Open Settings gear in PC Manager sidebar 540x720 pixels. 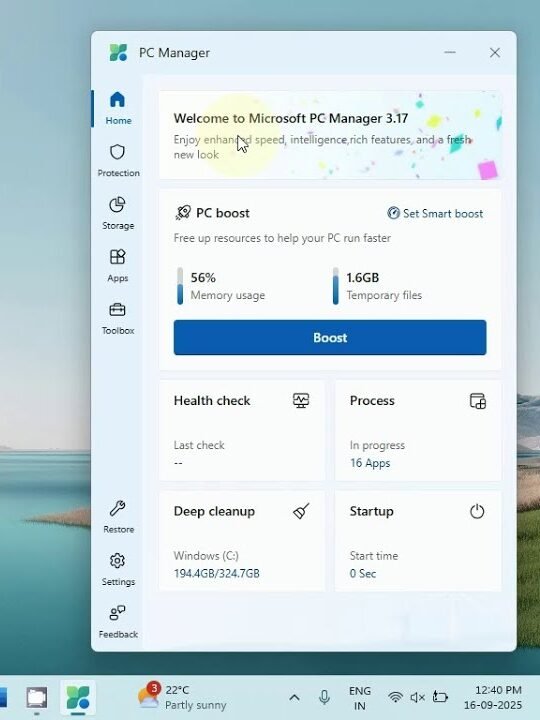click(118, 569)
